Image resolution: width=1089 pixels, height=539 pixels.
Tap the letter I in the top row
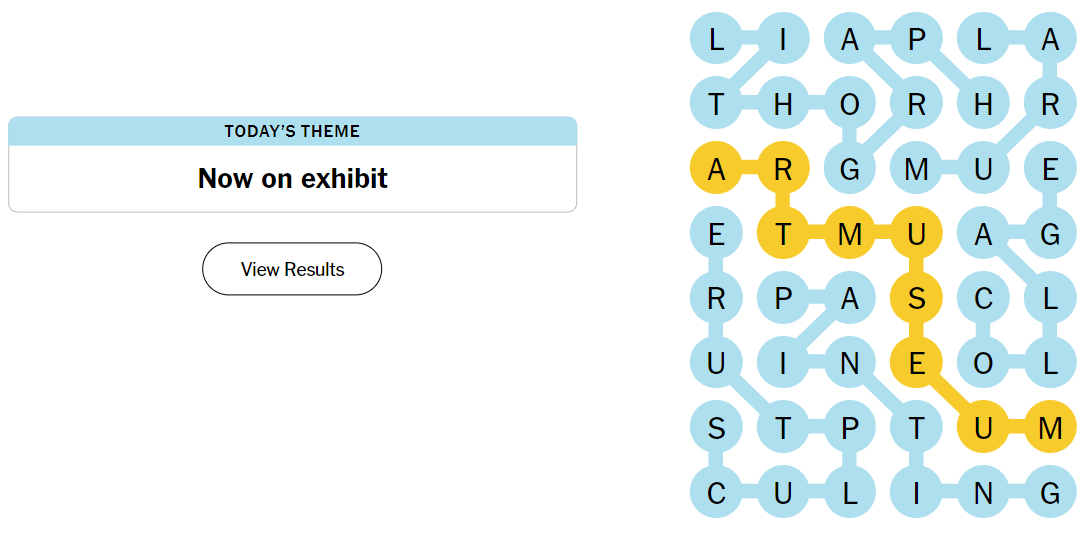point(783,40)
